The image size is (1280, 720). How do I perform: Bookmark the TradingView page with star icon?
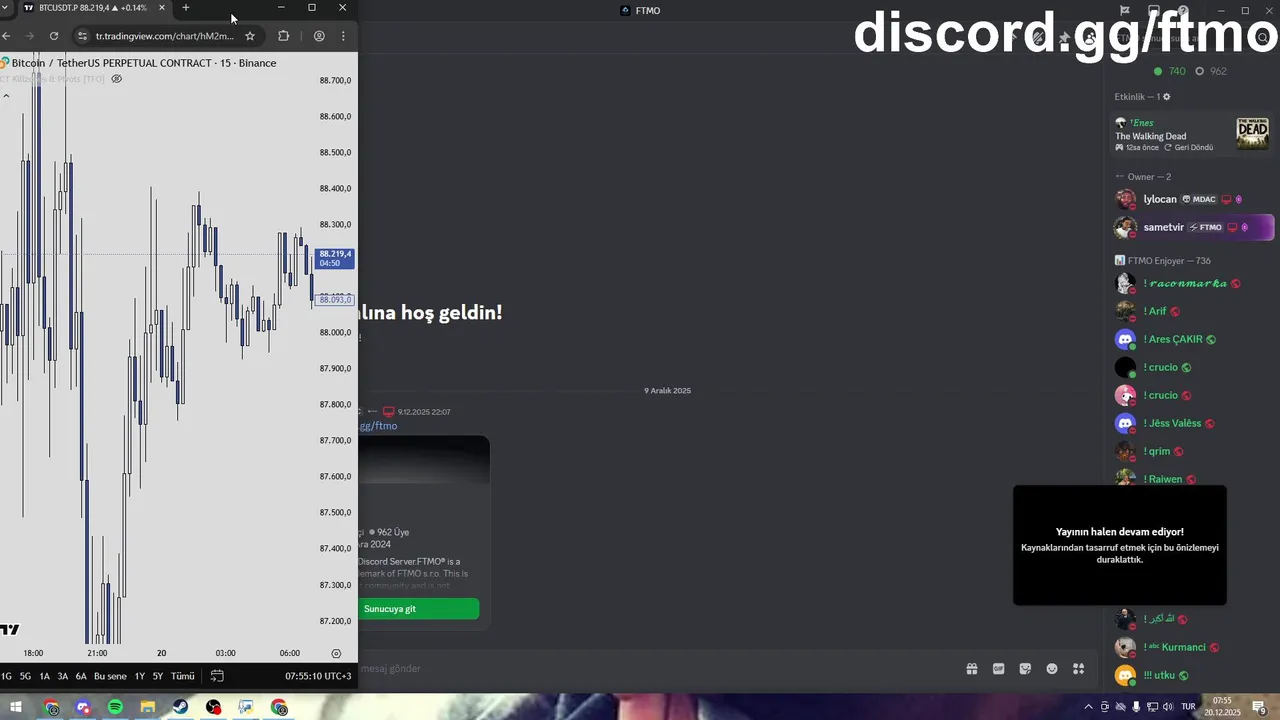tap(250, 36)
